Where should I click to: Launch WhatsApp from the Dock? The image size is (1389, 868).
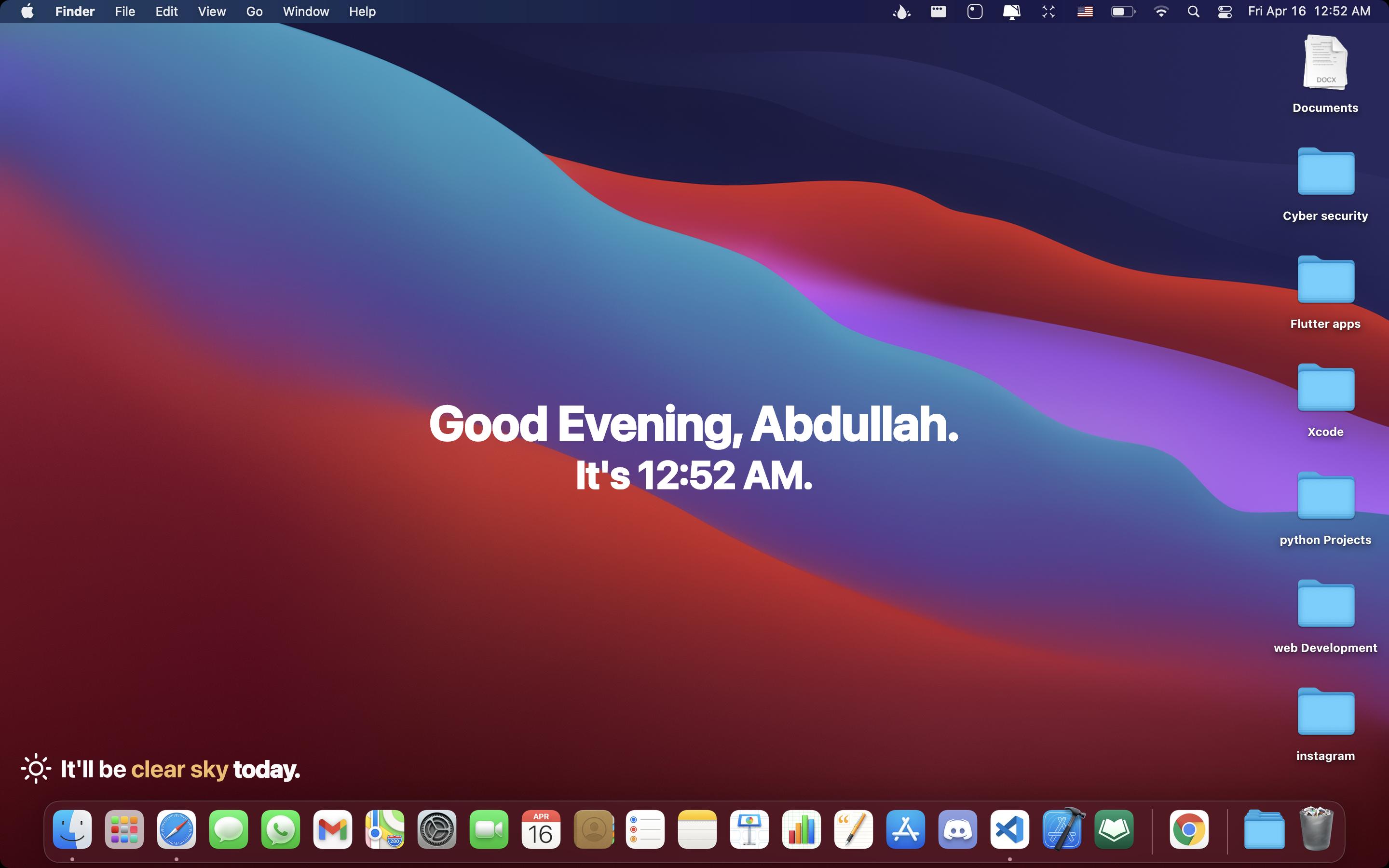[280, 829]
